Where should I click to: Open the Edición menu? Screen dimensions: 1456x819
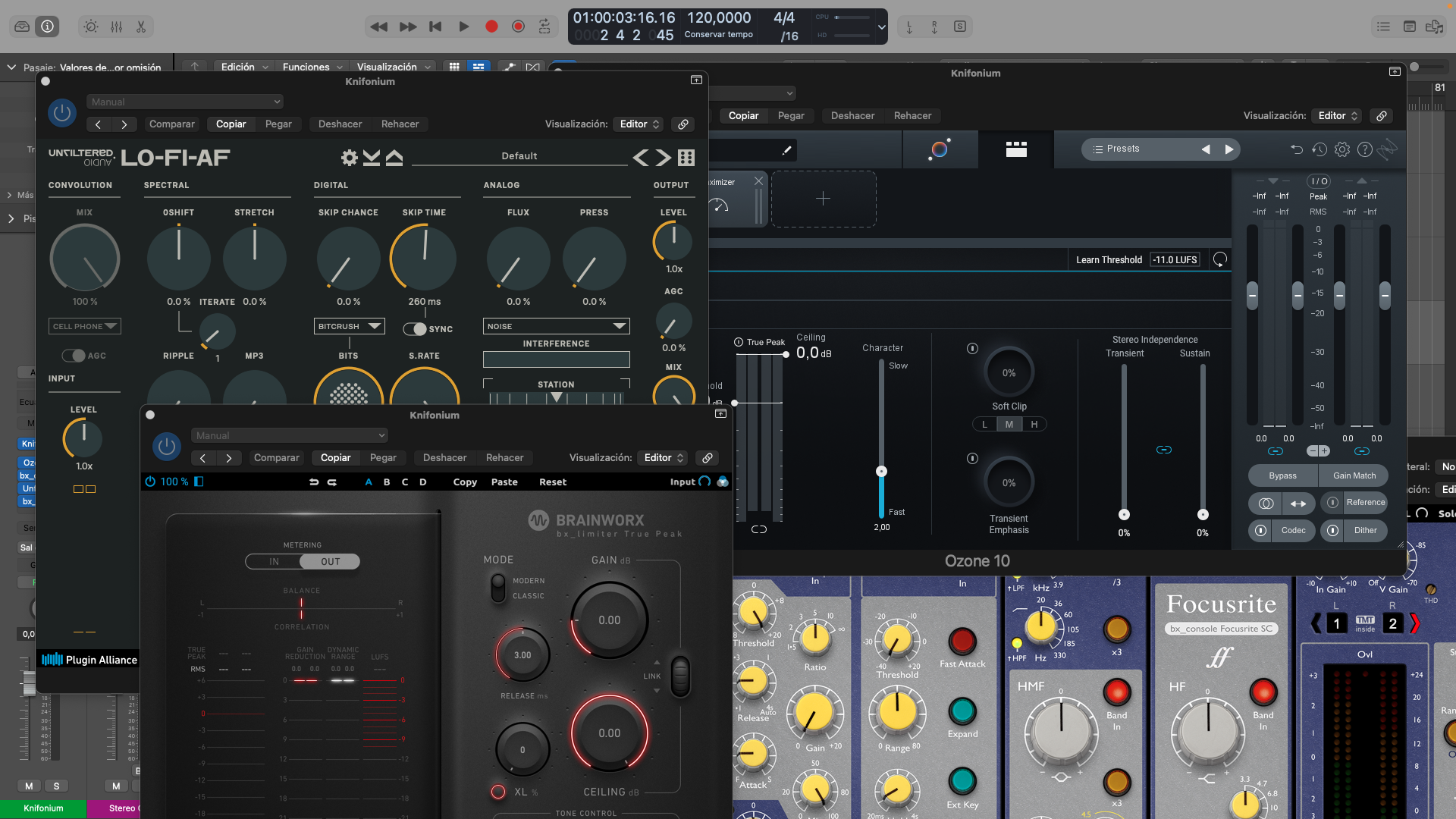[x=238, y=67]
